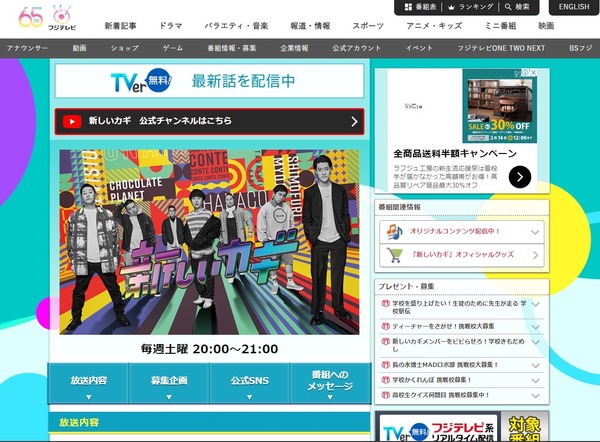Click the 番組関連情報 heading

point(399,207)
